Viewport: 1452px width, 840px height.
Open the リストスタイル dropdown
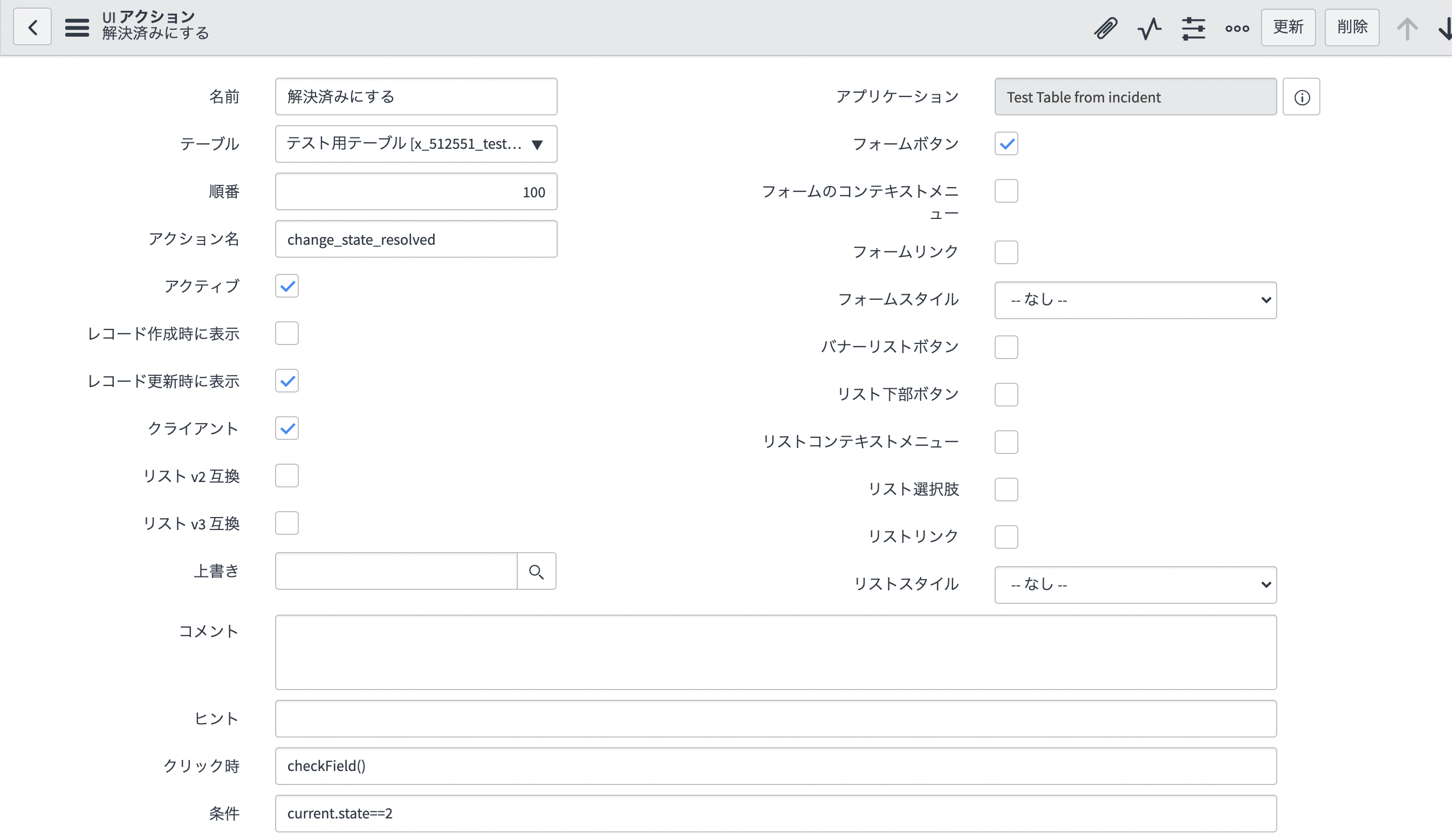pos(1135,584)
